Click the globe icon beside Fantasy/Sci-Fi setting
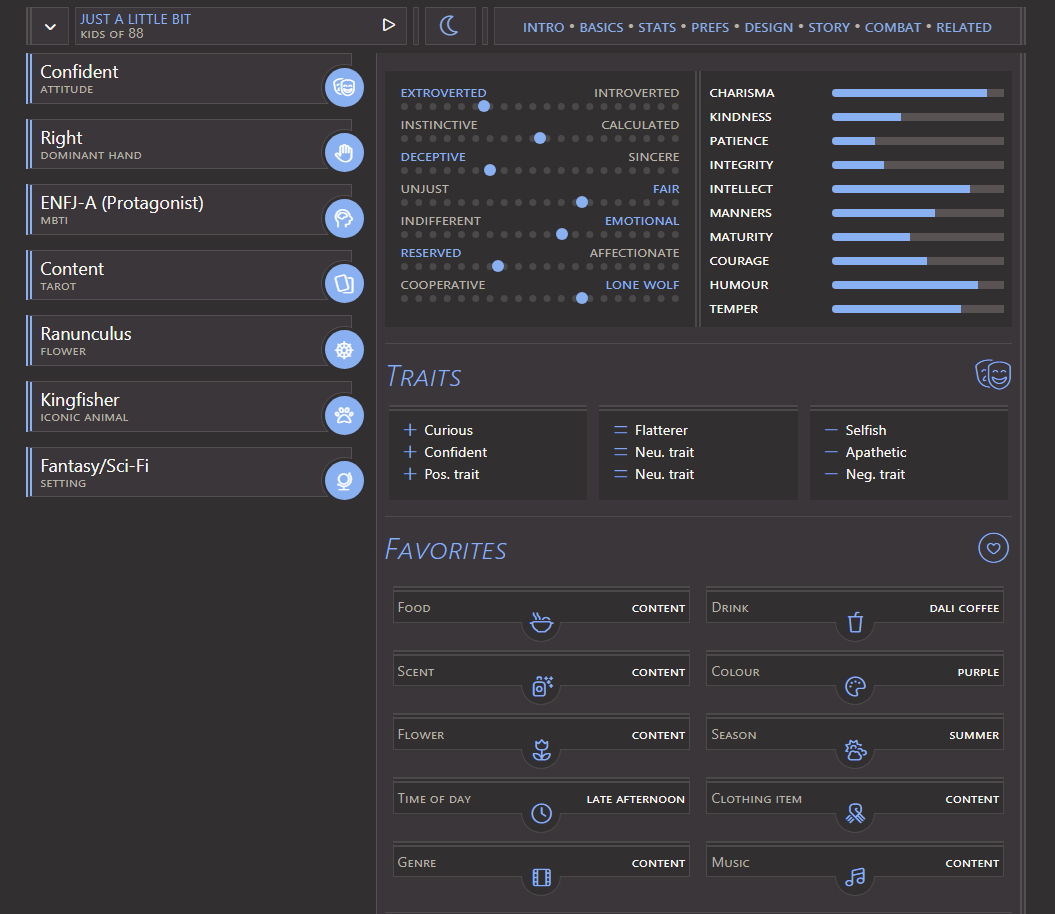1055x914 pixels. click(x=344, y=481)
